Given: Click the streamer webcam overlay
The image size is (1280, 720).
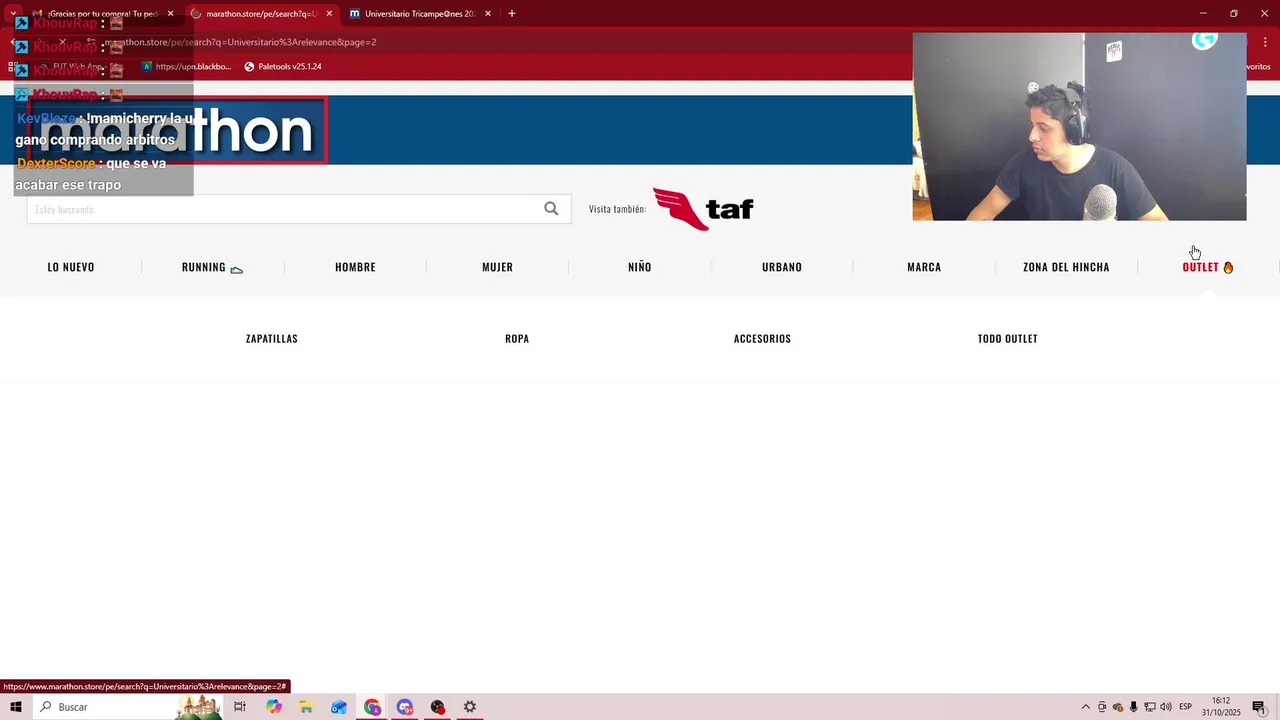Looking at the screenshot, I should tap(1079, 127).
